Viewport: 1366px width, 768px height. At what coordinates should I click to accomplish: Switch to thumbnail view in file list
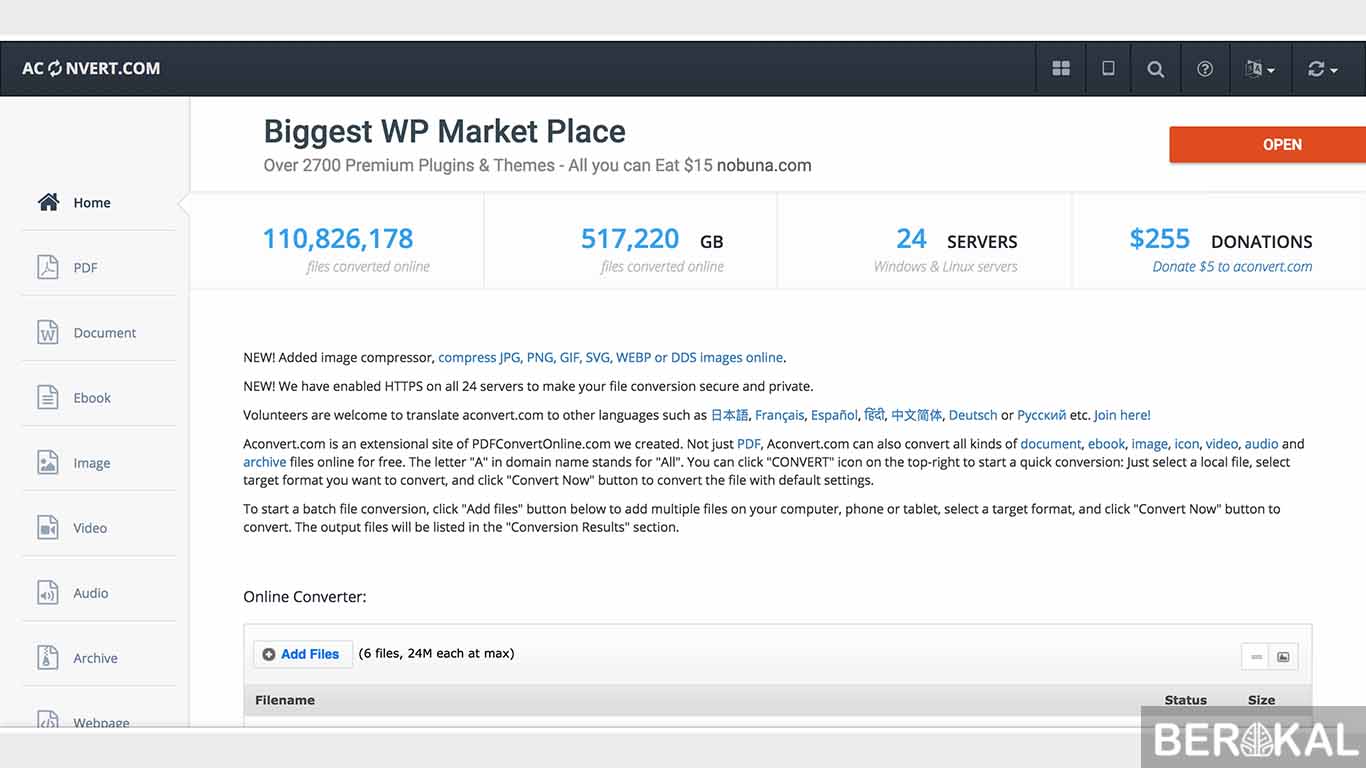click(1283, 657)
